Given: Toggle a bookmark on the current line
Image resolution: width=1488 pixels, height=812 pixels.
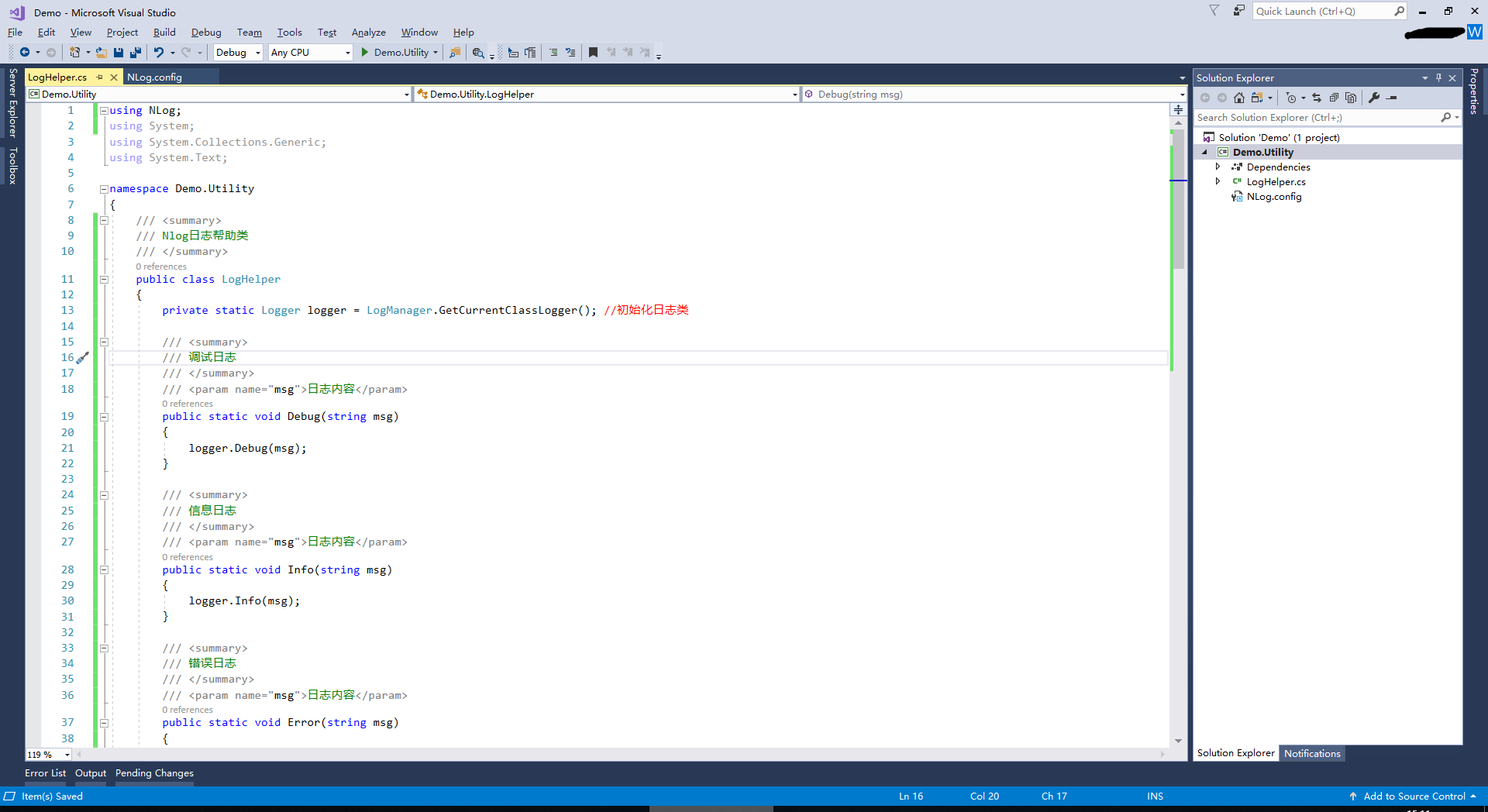Looking at the screenshot, I should tap(593, 53).
